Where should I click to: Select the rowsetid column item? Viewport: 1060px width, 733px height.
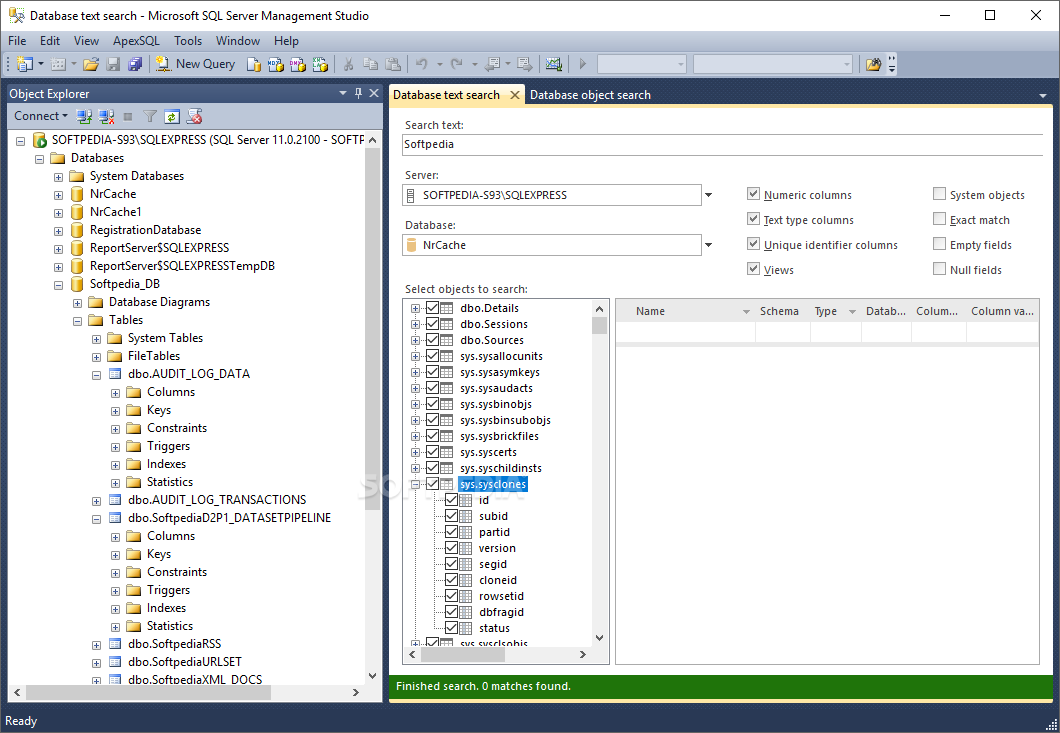point(501,596)
